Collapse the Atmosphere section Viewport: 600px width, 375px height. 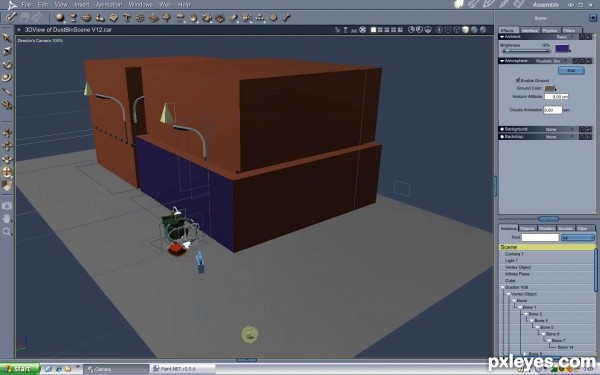coord(502,61)
